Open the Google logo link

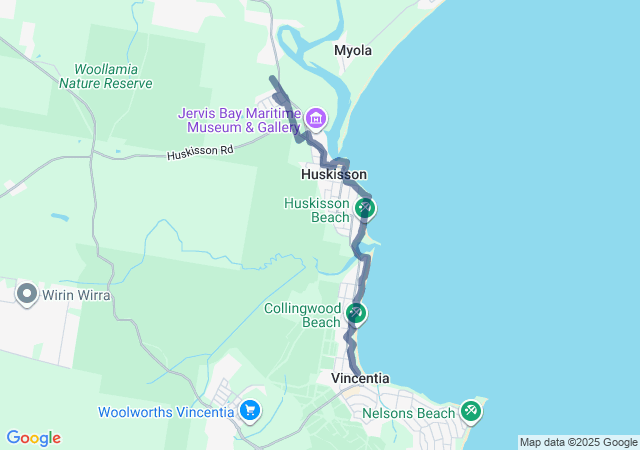[x=34, y=438]
